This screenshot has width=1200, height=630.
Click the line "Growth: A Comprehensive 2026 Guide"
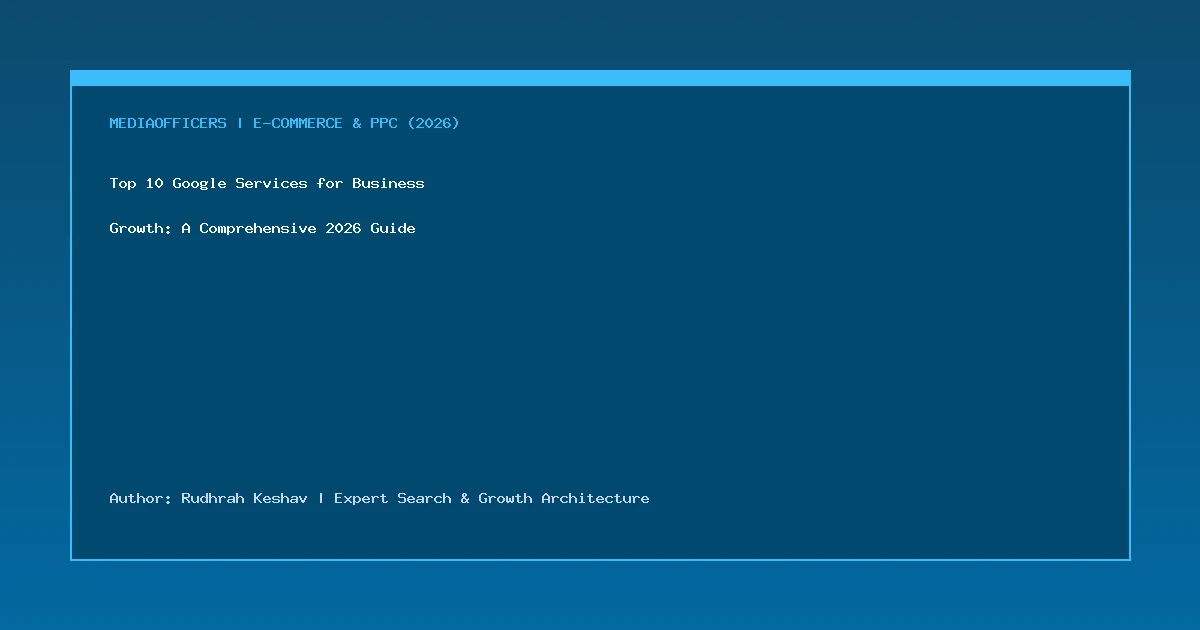coord(262,228)
